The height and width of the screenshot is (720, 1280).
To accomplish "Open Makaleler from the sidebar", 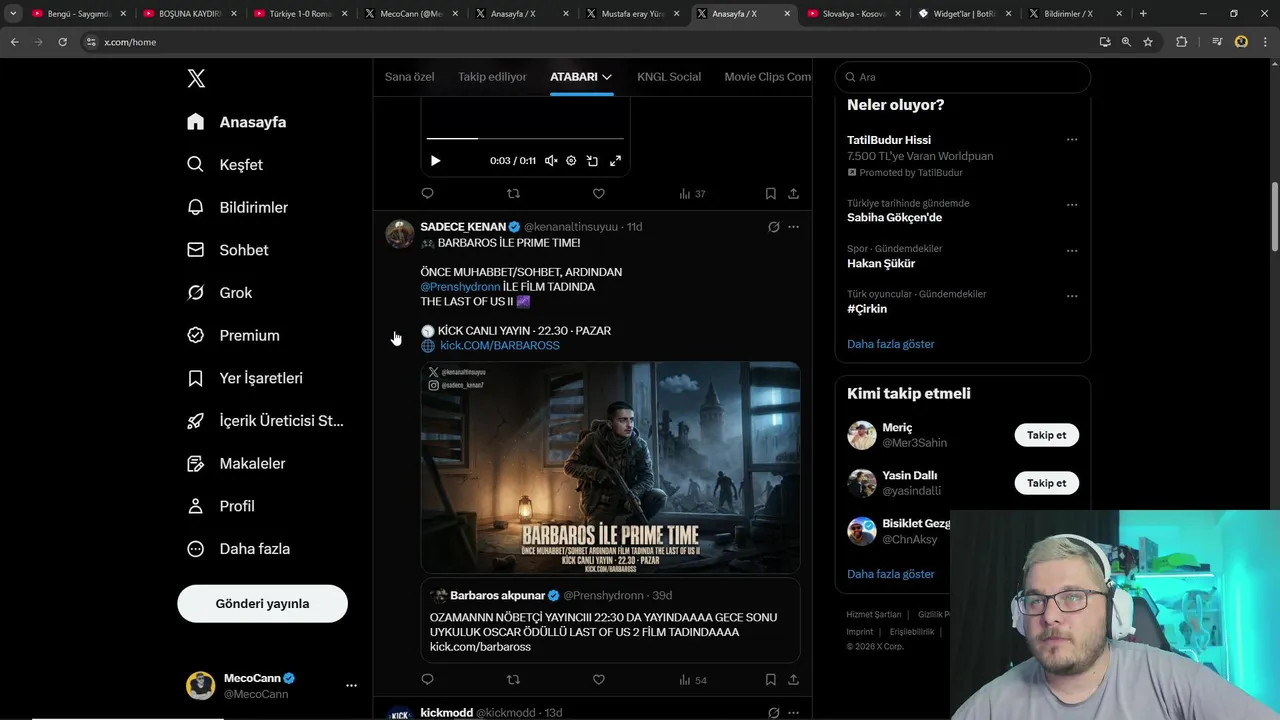I will (236, 464).
